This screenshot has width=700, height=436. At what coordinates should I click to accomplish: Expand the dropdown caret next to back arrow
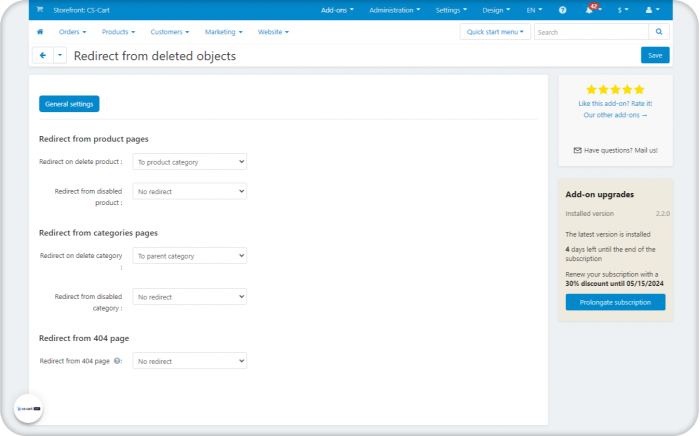[x=60, y=55]
